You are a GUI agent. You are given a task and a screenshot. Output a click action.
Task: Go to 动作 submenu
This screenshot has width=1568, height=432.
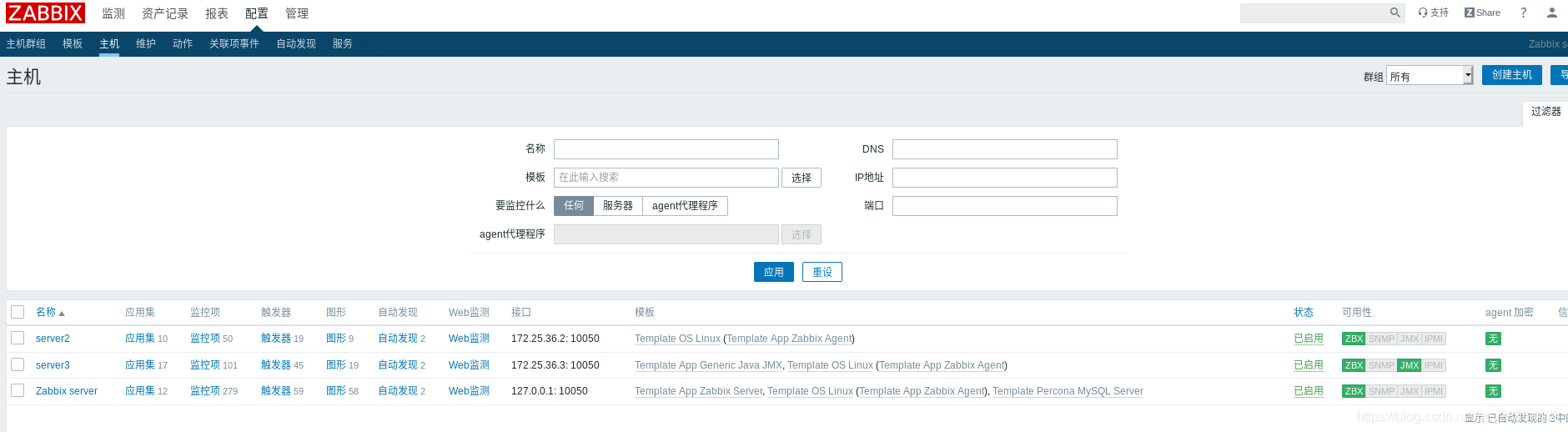coord(183,44)
